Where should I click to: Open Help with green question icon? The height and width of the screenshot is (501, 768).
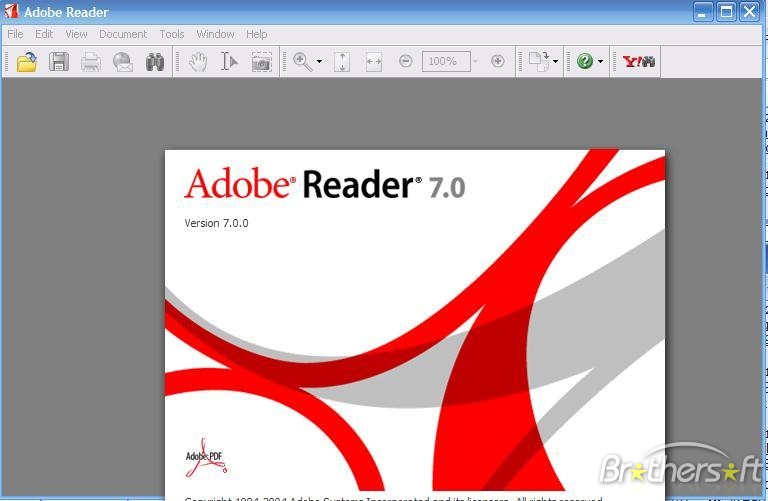click(x=585, y=61)
